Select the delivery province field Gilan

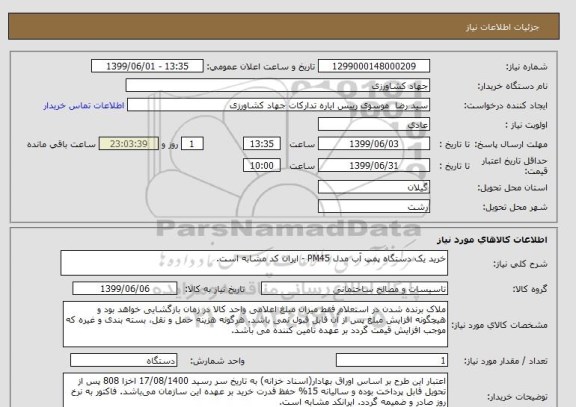click(x=374, y=187)
